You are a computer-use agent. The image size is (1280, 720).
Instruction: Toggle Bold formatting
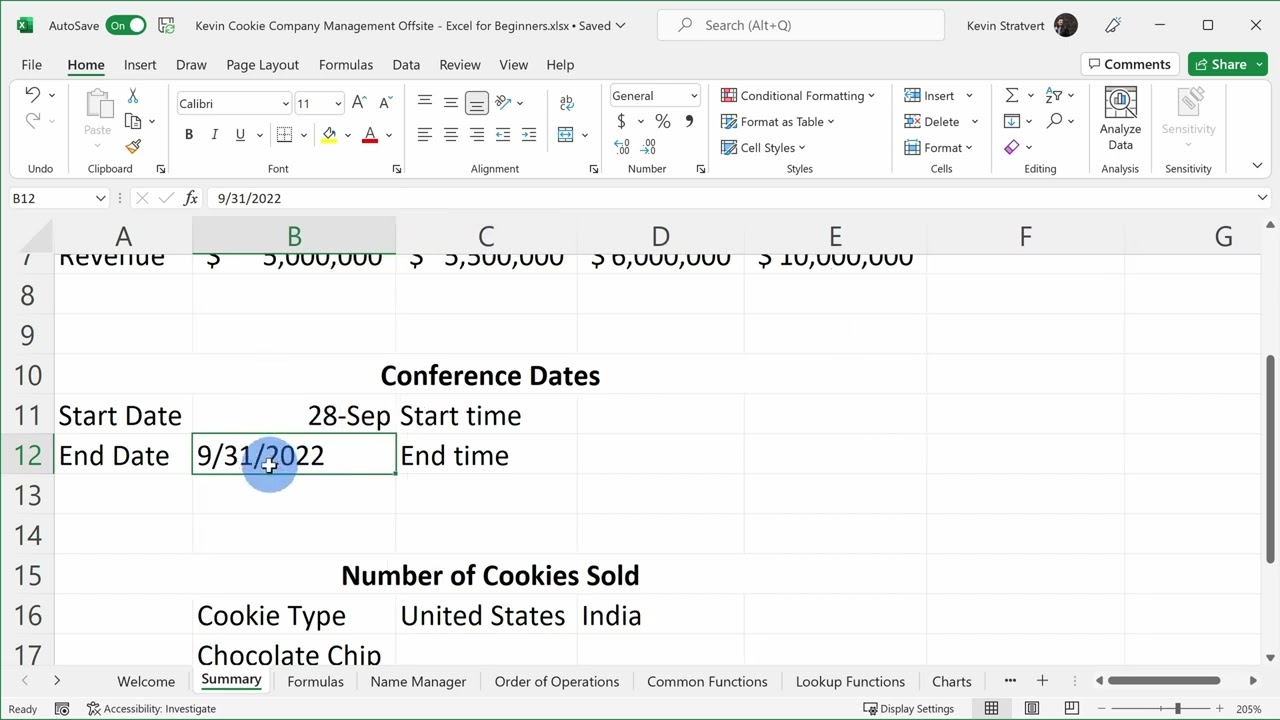(x=189, y=134)
